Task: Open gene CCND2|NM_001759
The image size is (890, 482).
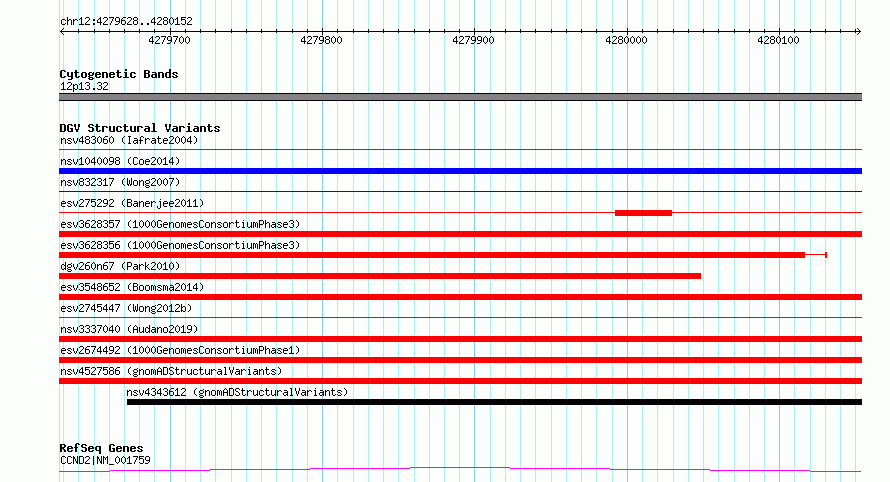Action: (x=105, y=460)
